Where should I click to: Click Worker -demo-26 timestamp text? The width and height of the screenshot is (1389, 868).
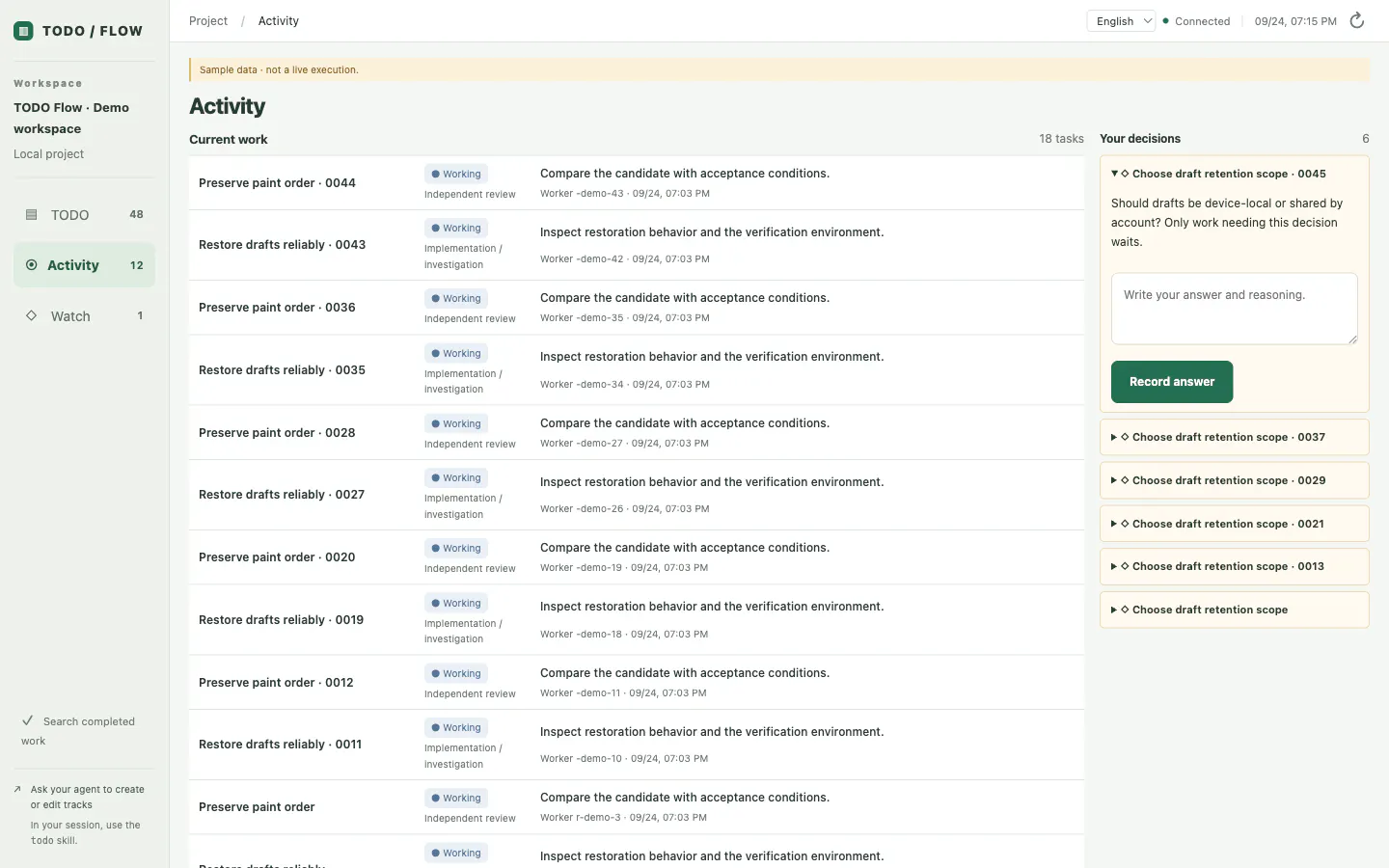(625, 508)
